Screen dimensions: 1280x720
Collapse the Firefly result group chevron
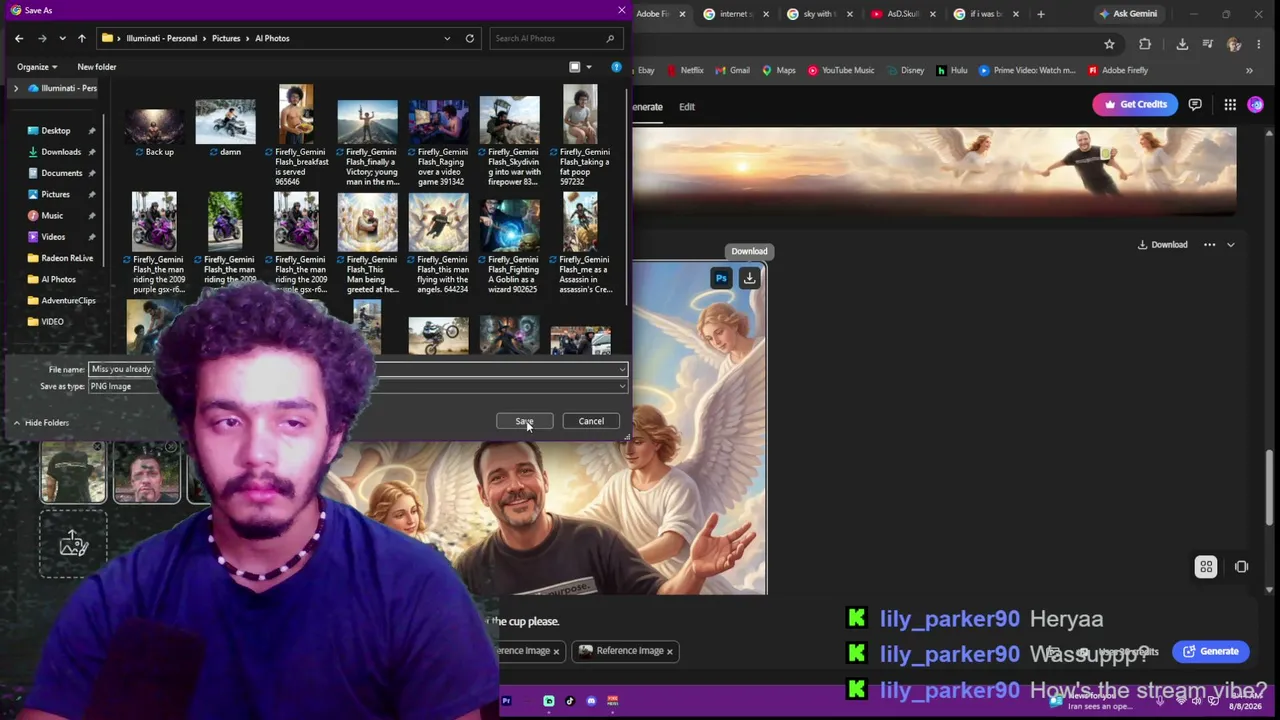coord(1231,244)
